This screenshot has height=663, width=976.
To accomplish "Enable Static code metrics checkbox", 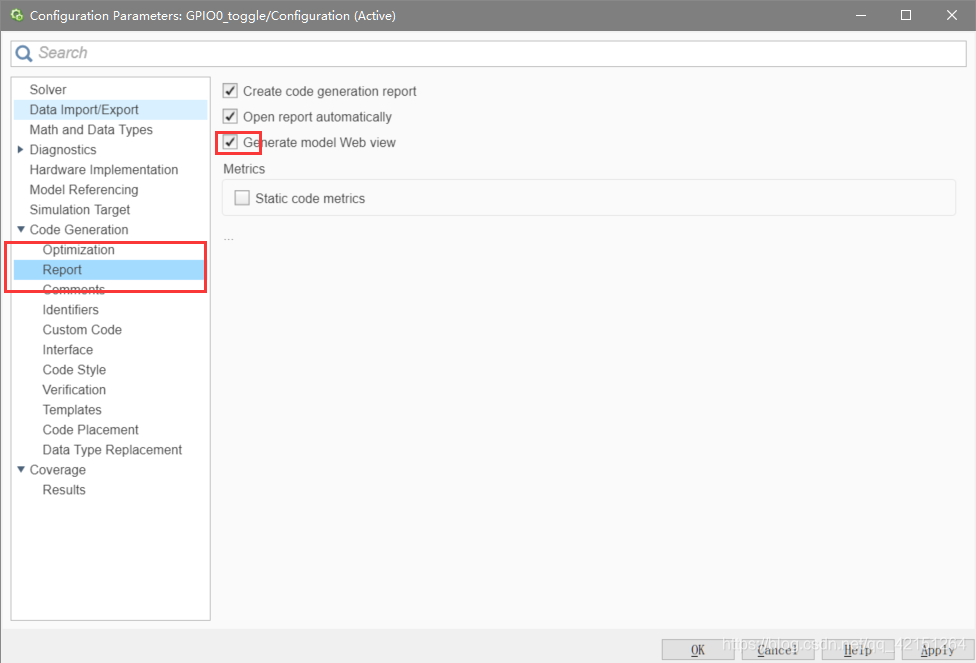I will tap(242, 198).
